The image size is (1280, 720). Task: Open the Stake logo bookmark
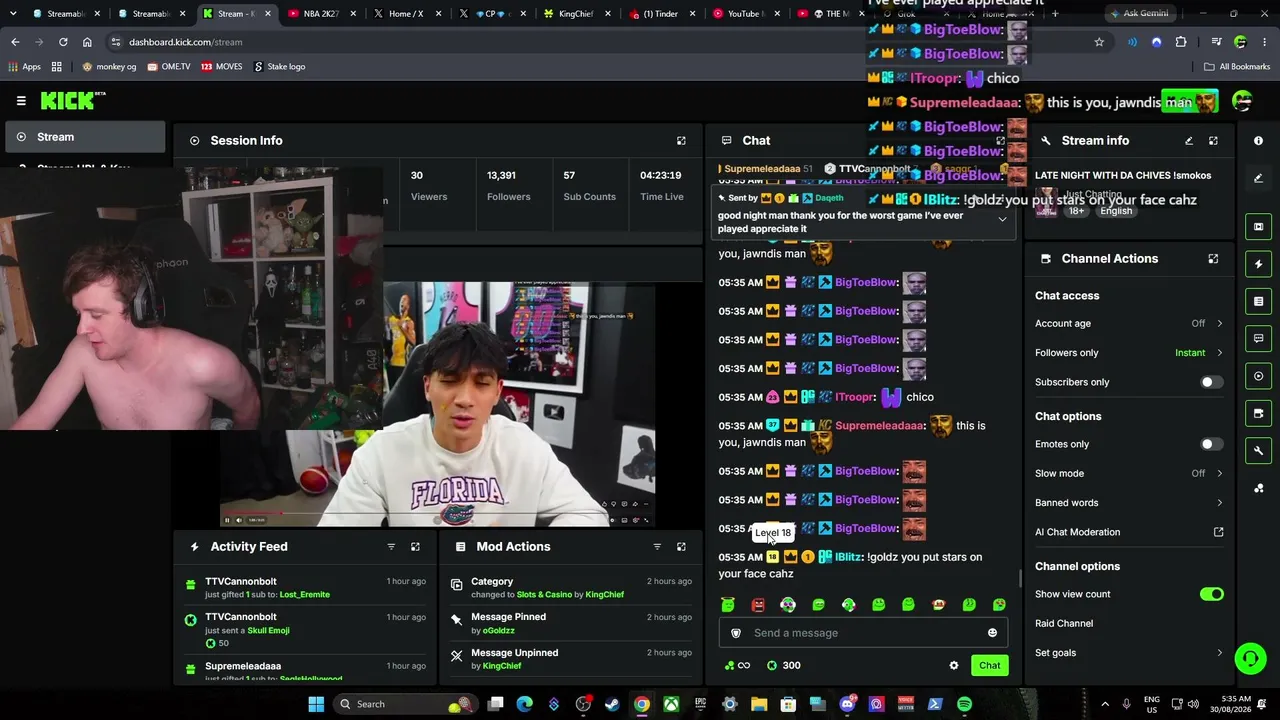point(279,67)
